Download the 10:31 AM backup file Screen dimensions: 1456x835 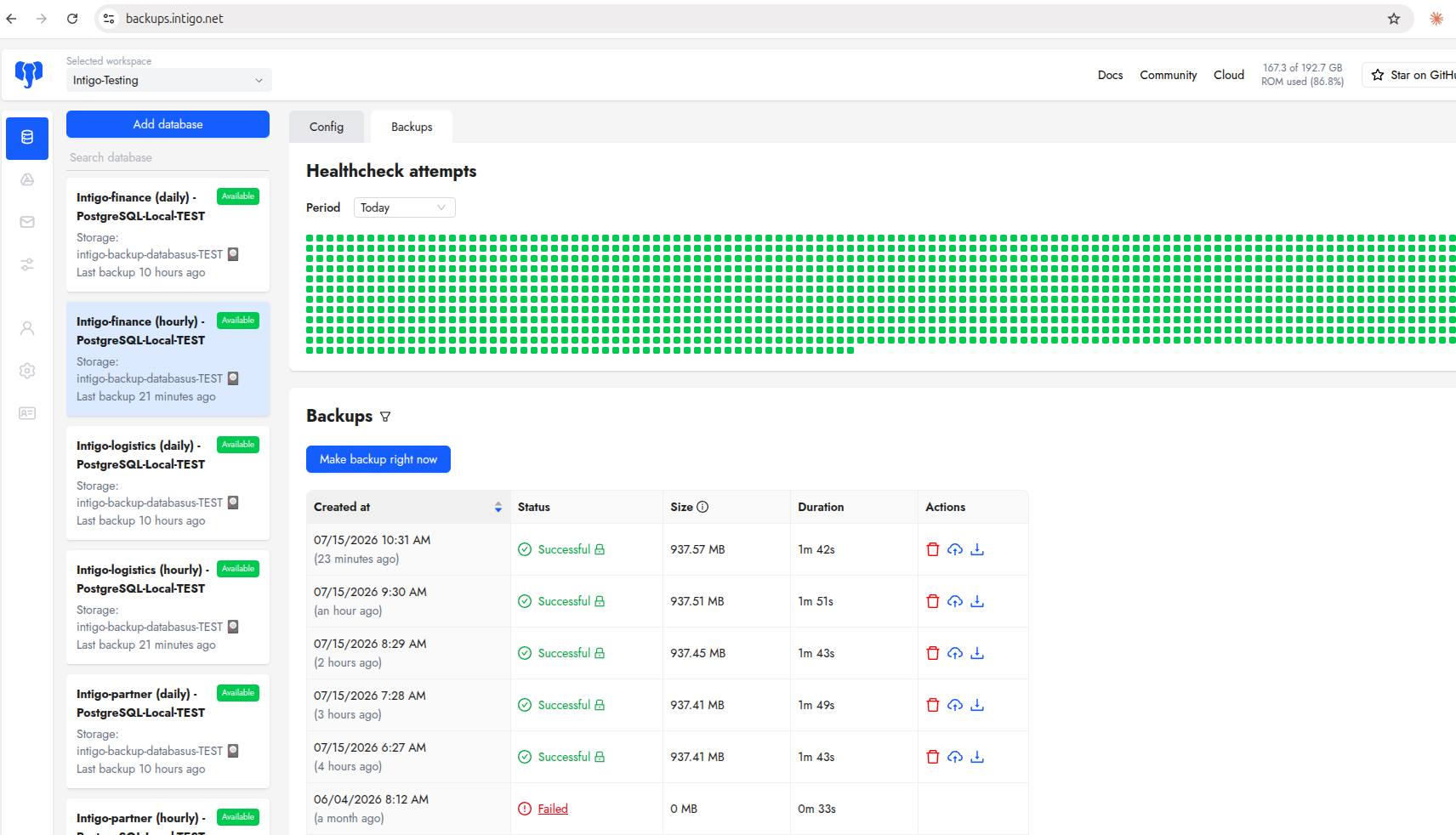click(x=977, y=549)
